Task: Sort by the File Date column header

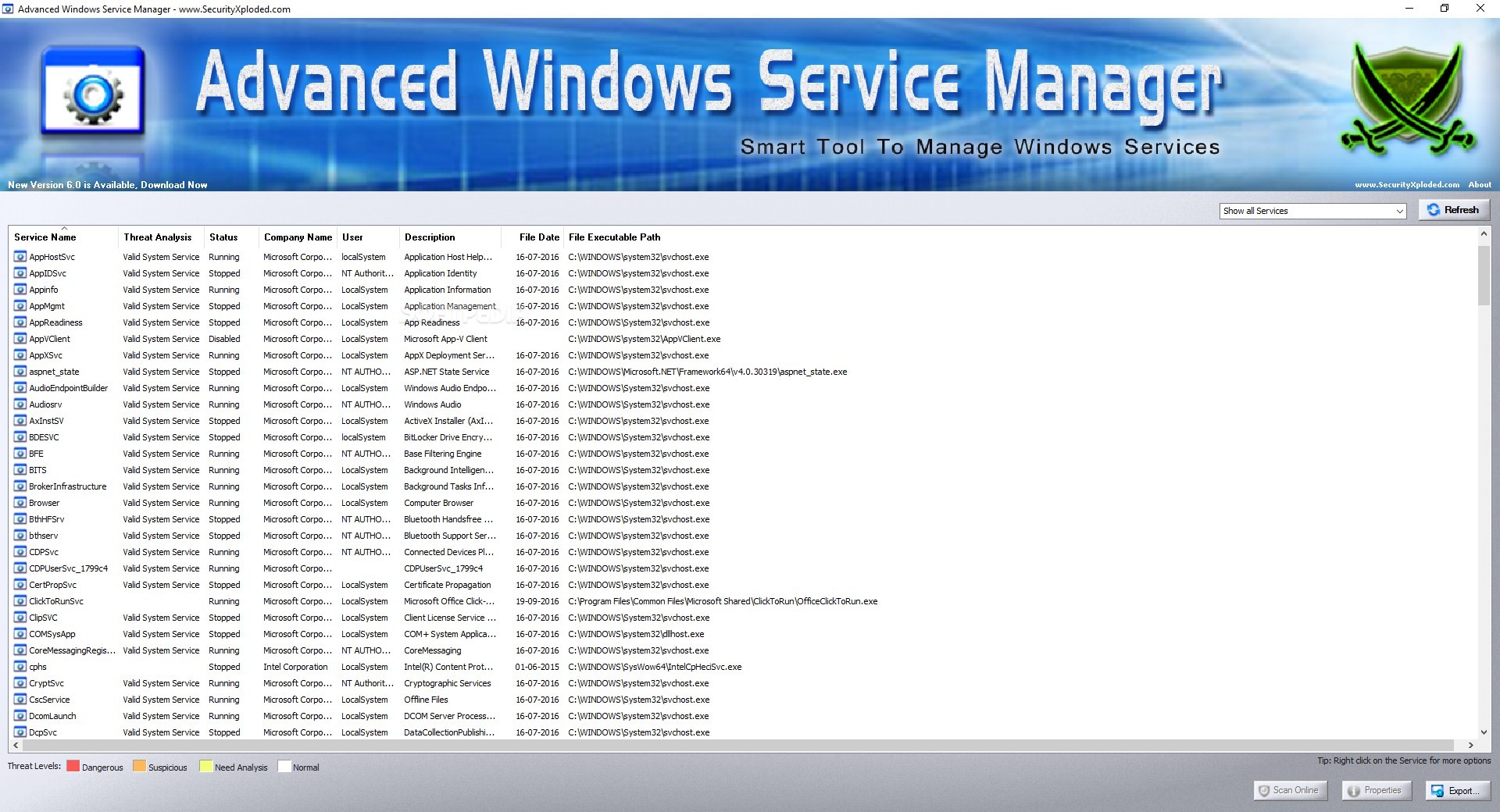Action: 533,237
